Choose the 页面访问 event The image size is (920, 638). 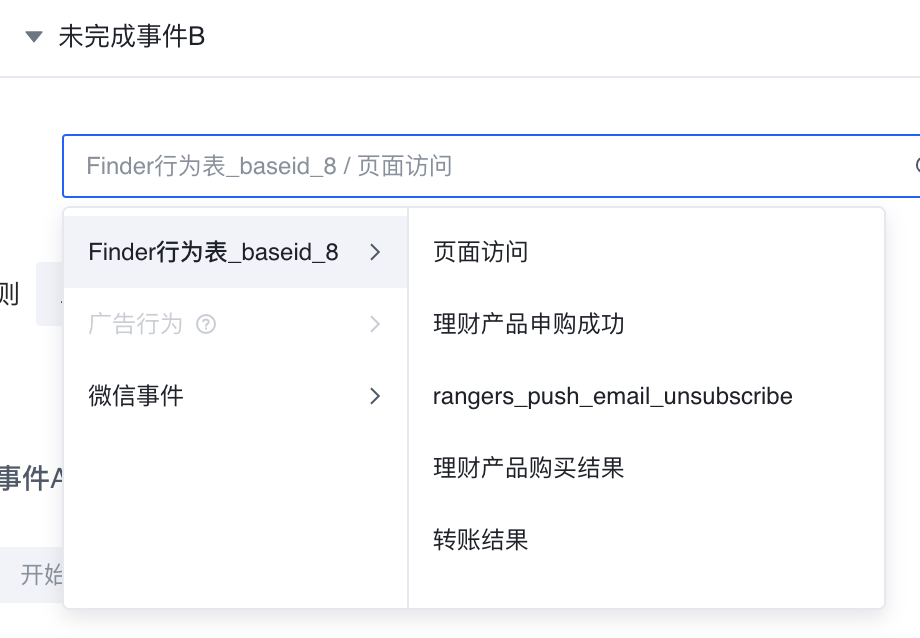click(480, 252)
